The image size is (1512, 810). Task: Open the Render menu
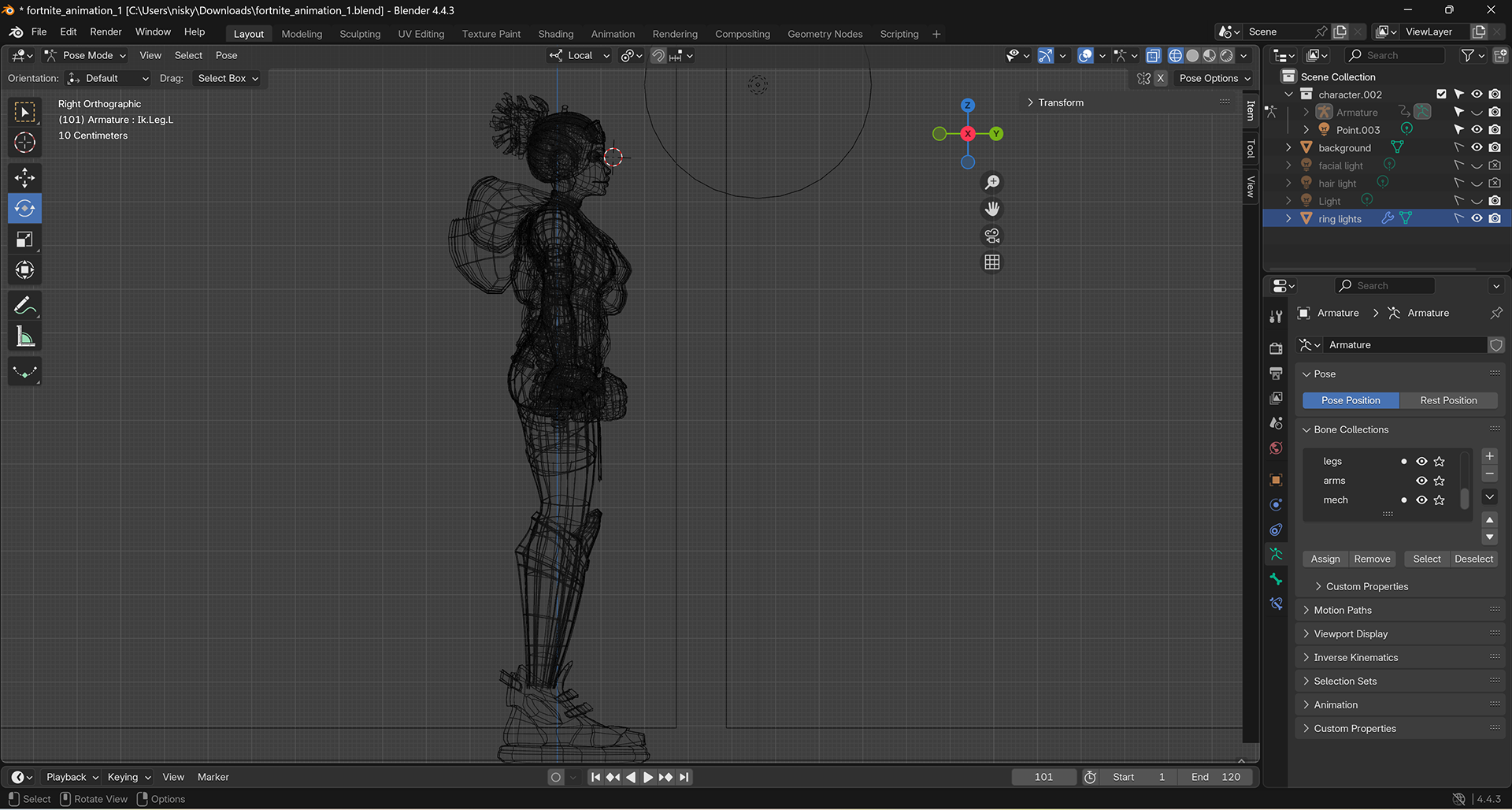point(106,32)
